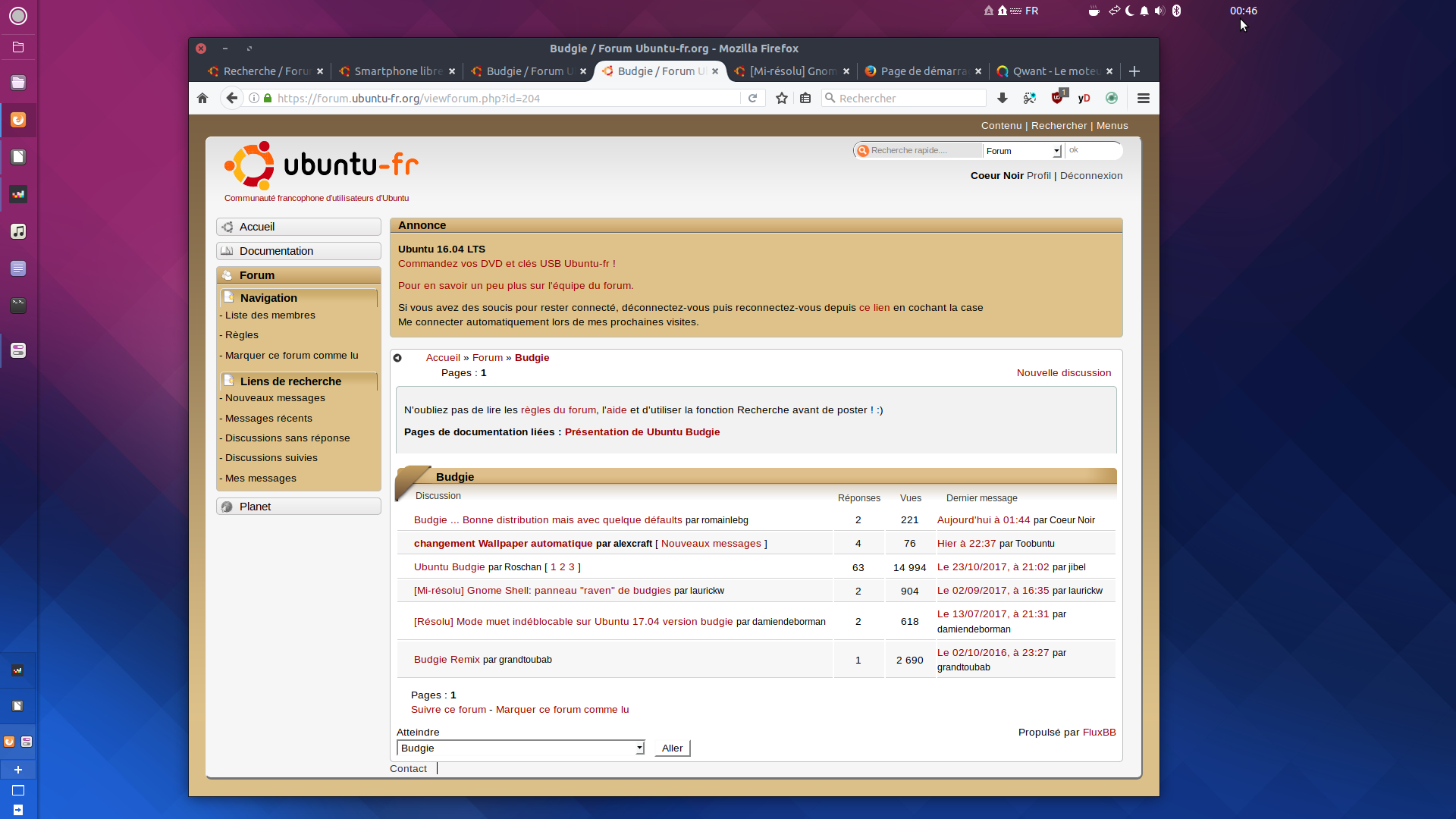Open LibreOffice from the dock

18,157
